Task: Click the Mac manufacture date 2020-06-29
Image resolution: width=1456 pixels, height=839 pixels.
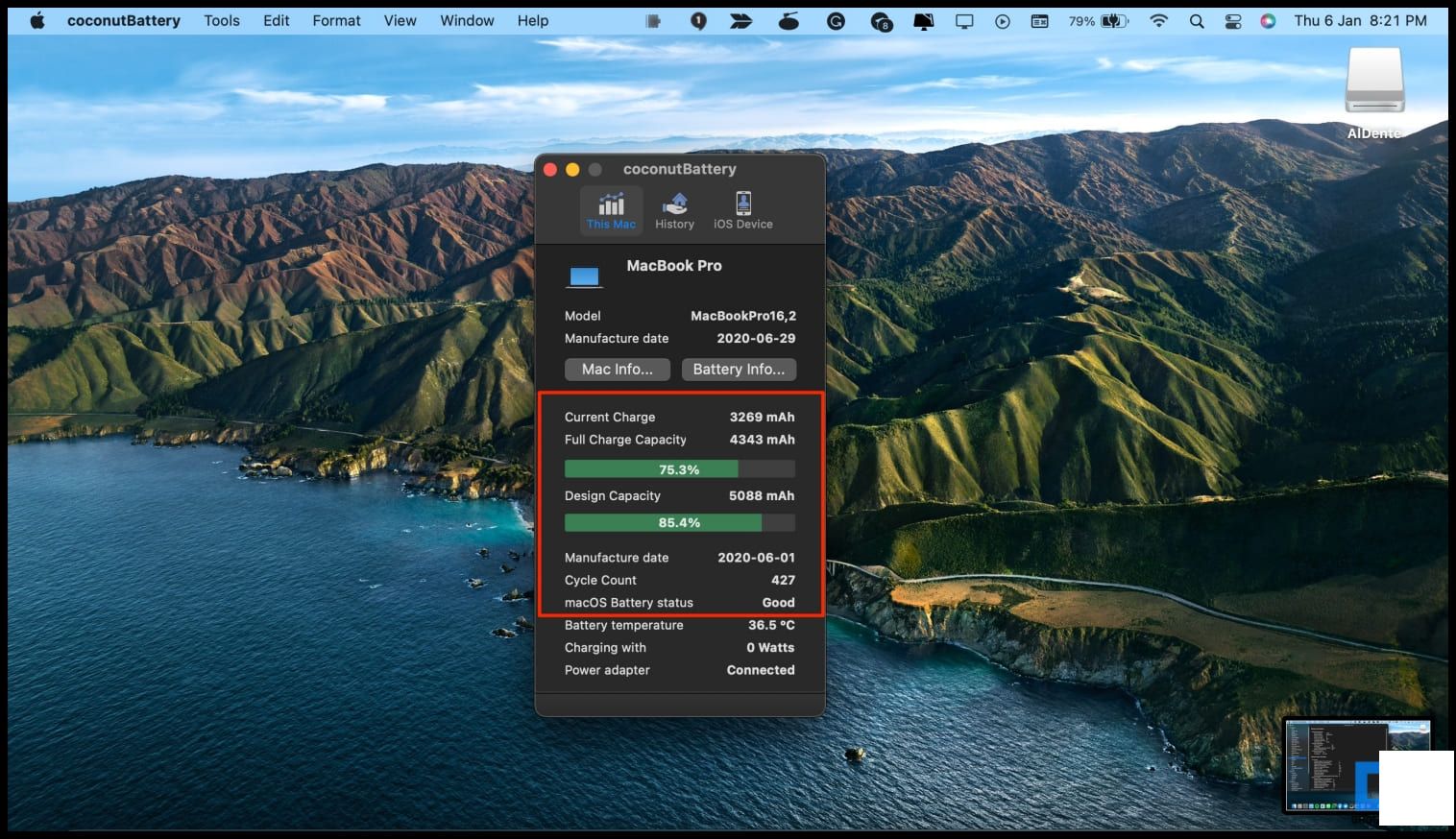Action: click(x=756, y=338)
